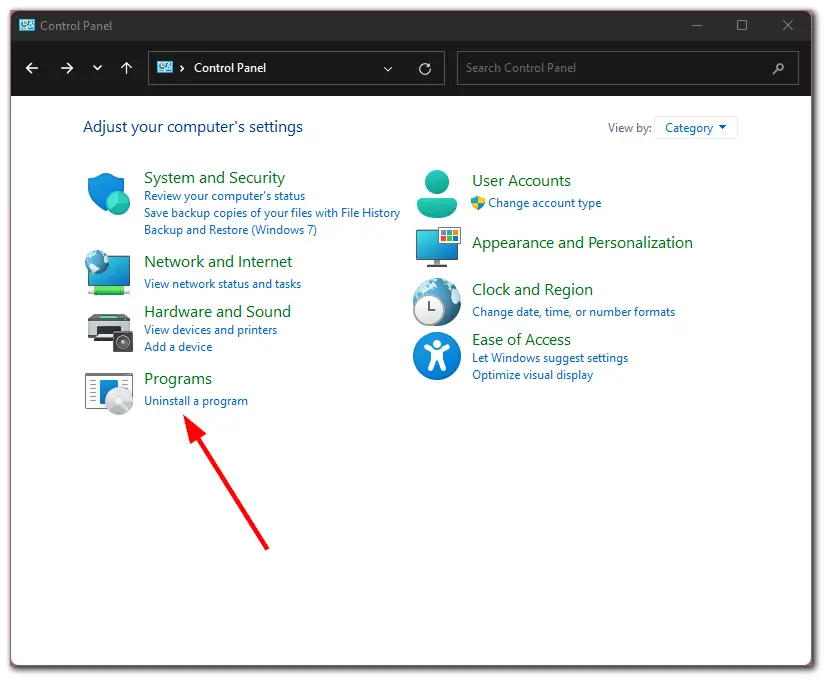Go forward with the right arrow
The width and height of the screenshot is (830, 684).
(x=67, y=68)
